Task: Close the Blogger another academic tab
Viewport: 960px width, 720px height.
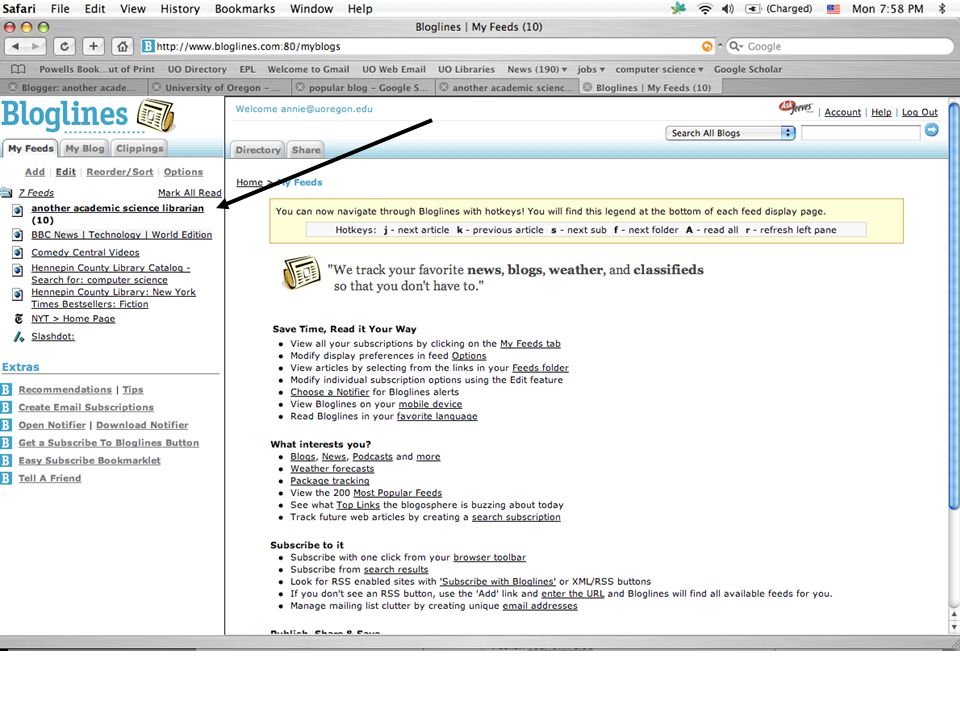Action: (12, 87)
